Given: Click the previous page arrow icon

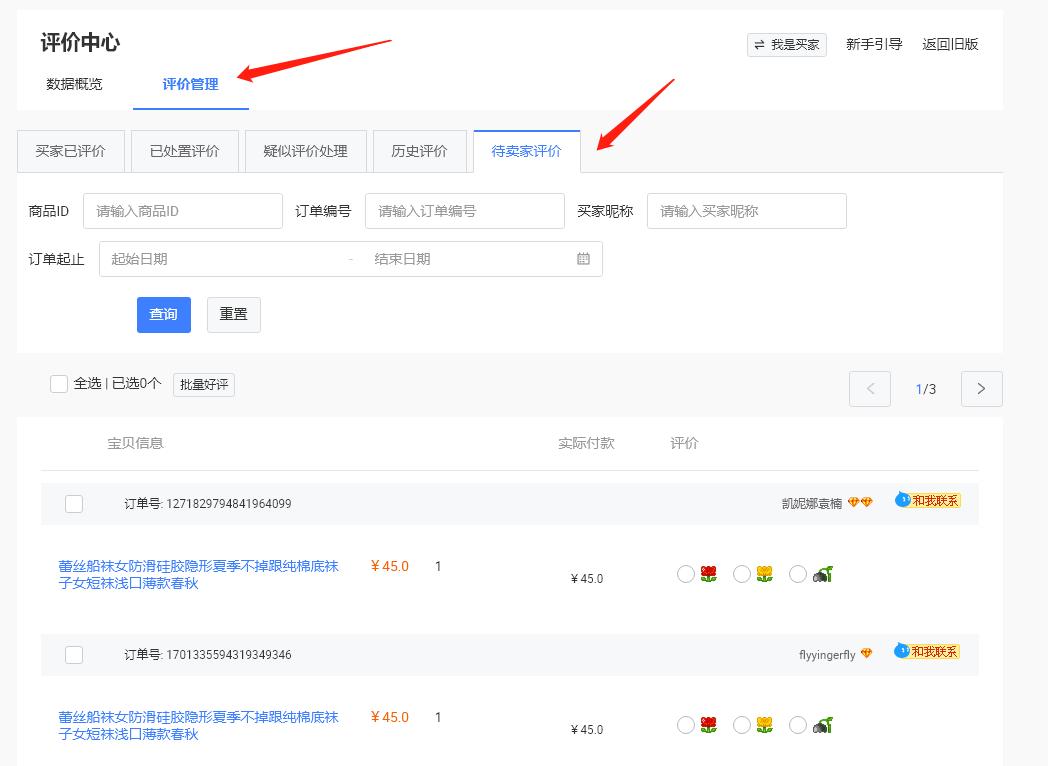Looking at the screenshot, I should pos(869,389).
